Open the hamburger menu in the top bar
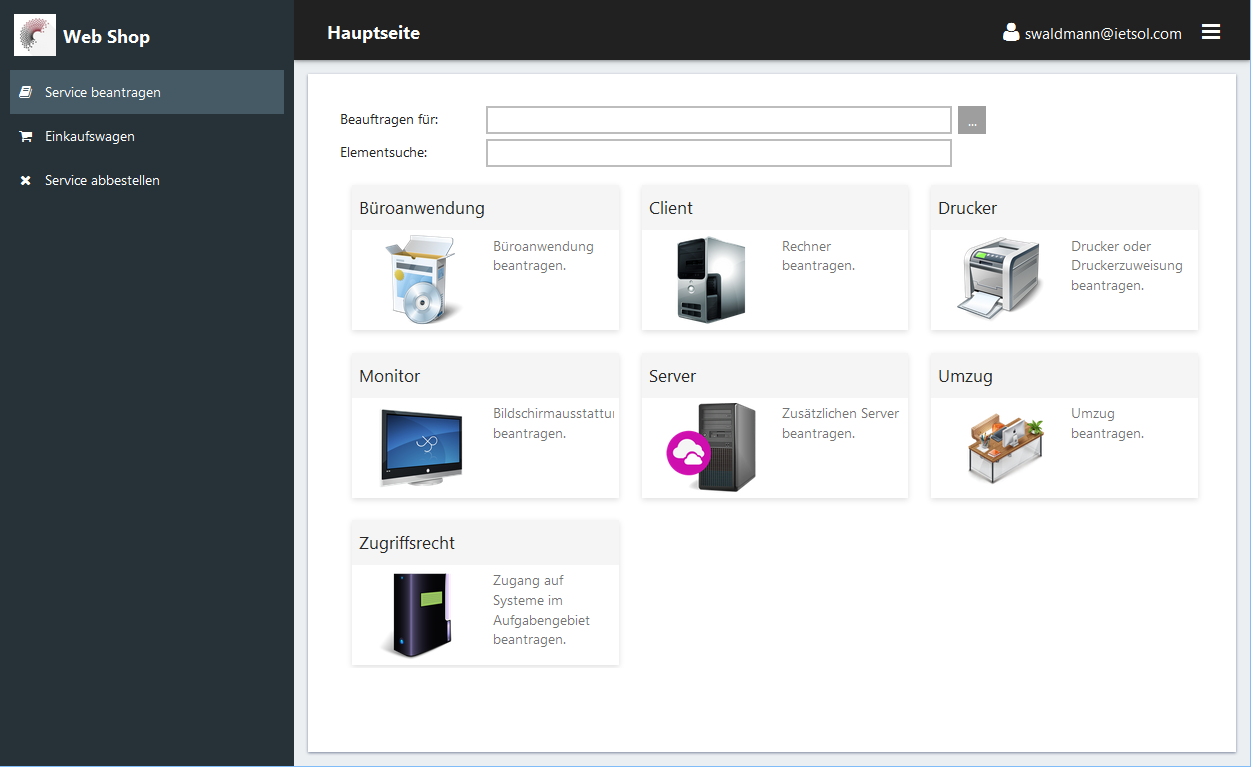The height and width of the screenshot is (767, 1251). pyautogui.click(x=1211, y=31)
